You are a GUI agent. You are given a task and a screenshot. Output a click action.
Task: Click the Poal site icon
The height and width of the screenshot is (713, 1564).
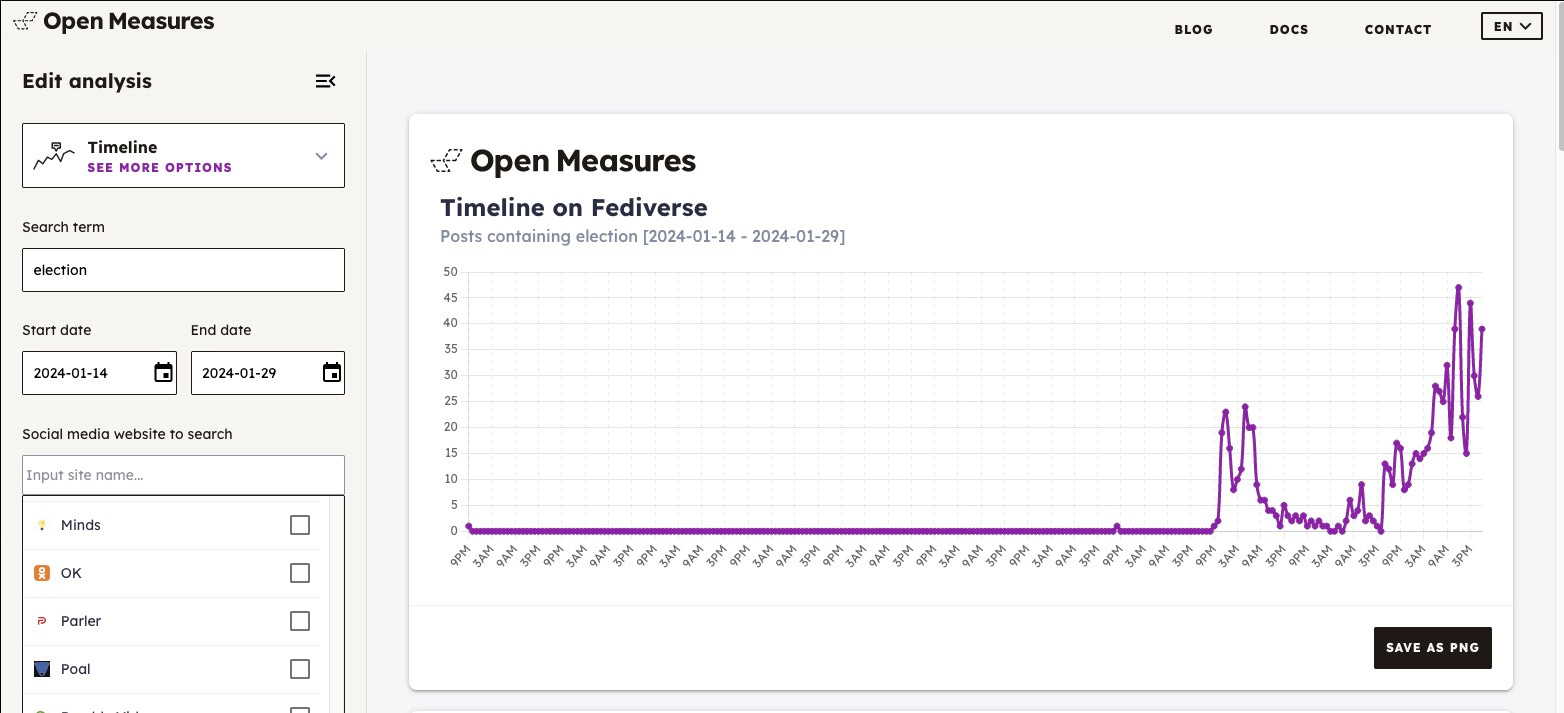42,669
